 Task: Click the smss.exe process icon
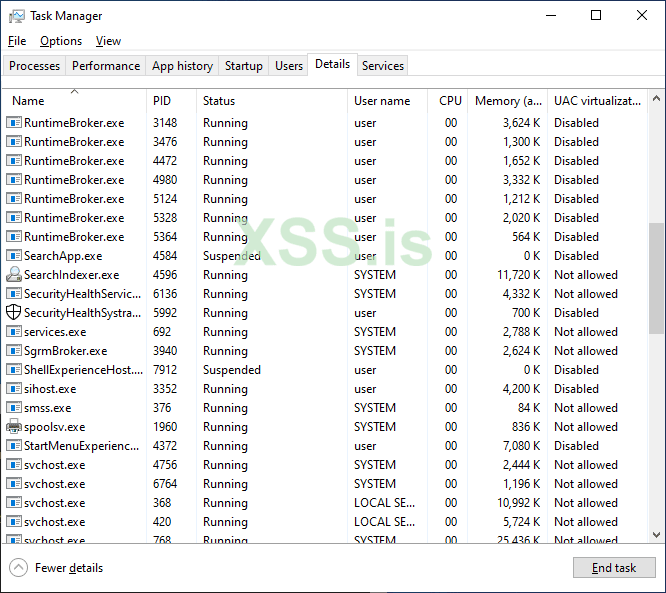[x=14, y=408]
